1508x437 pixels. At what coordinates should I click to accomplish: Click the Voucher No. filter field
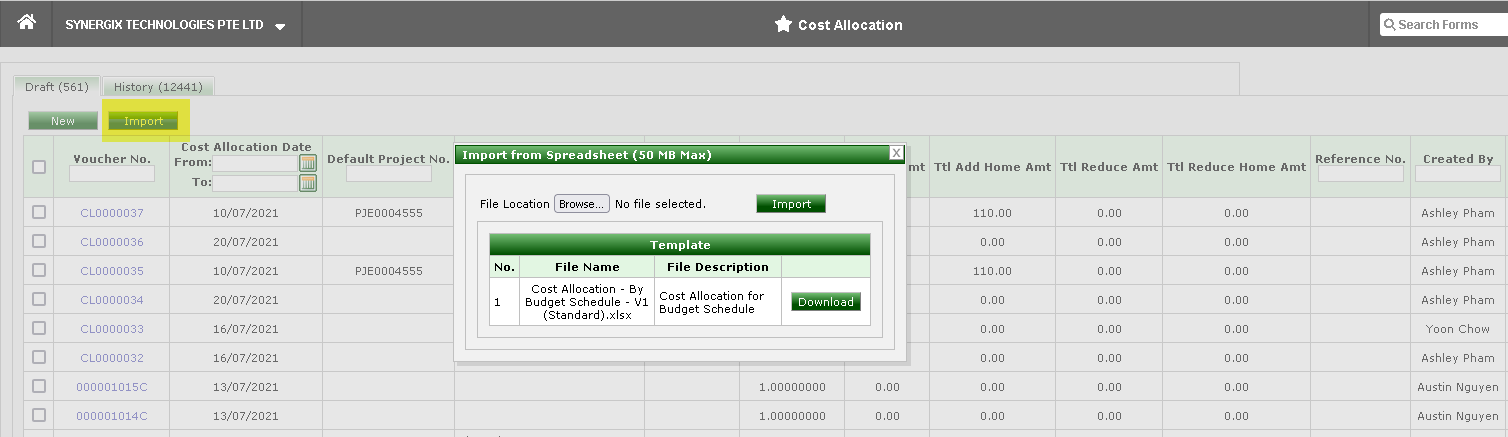pos(112,174)
